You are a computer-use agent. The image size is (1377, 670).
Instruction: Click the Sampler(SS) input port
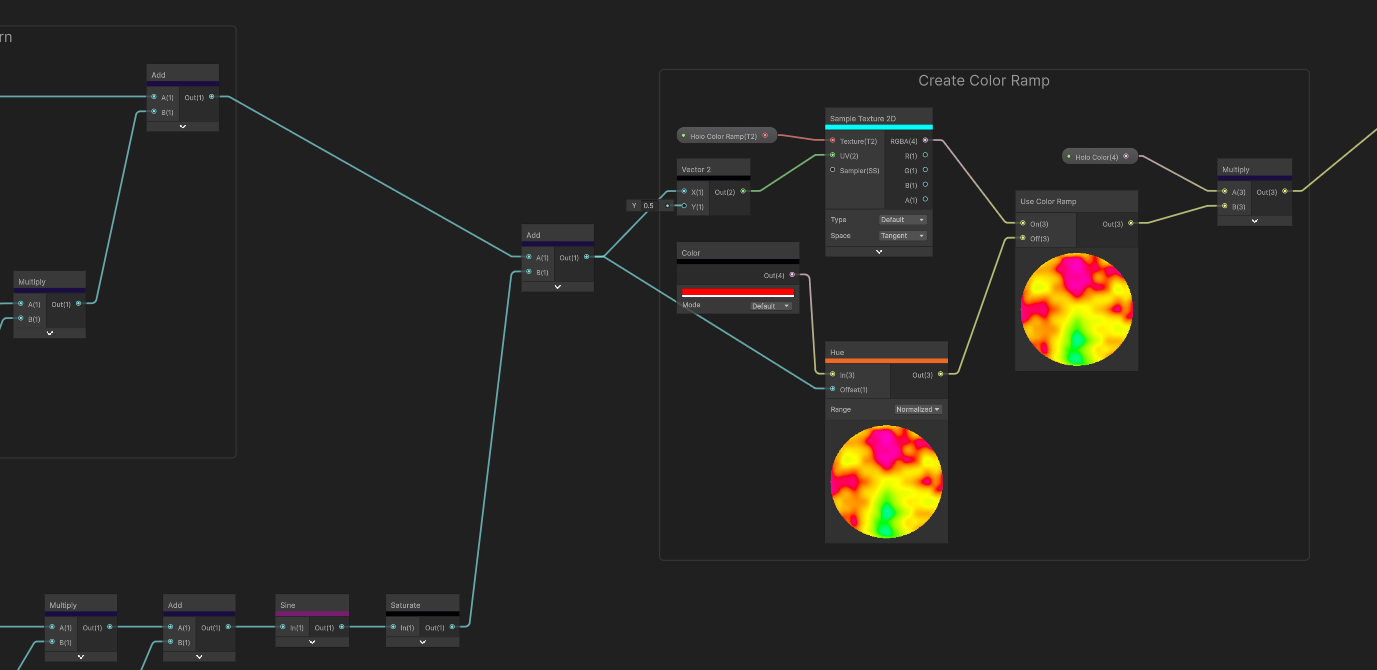832,170
